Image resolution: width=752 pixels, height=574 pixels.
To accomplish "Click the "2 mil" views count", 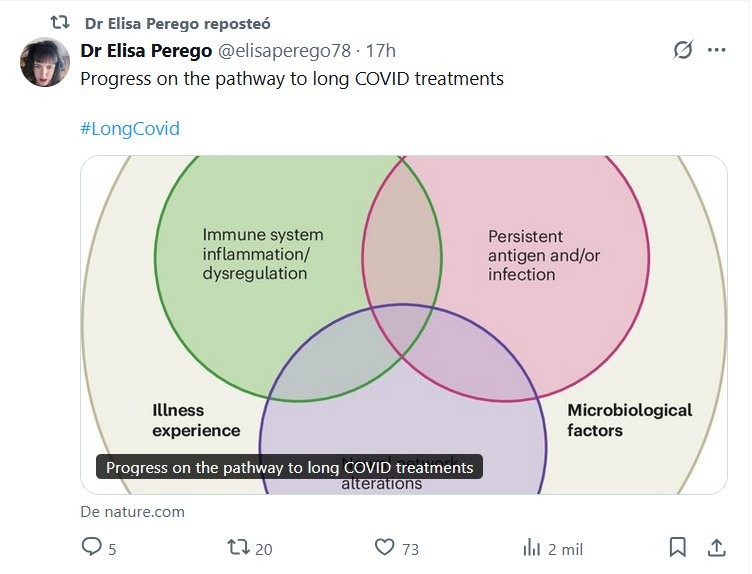I will click(x=565, y=549).
